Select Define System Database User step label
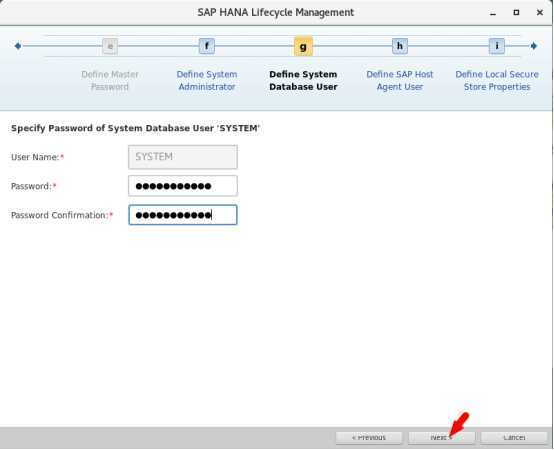The image size is (554, 450). point(303,81)
